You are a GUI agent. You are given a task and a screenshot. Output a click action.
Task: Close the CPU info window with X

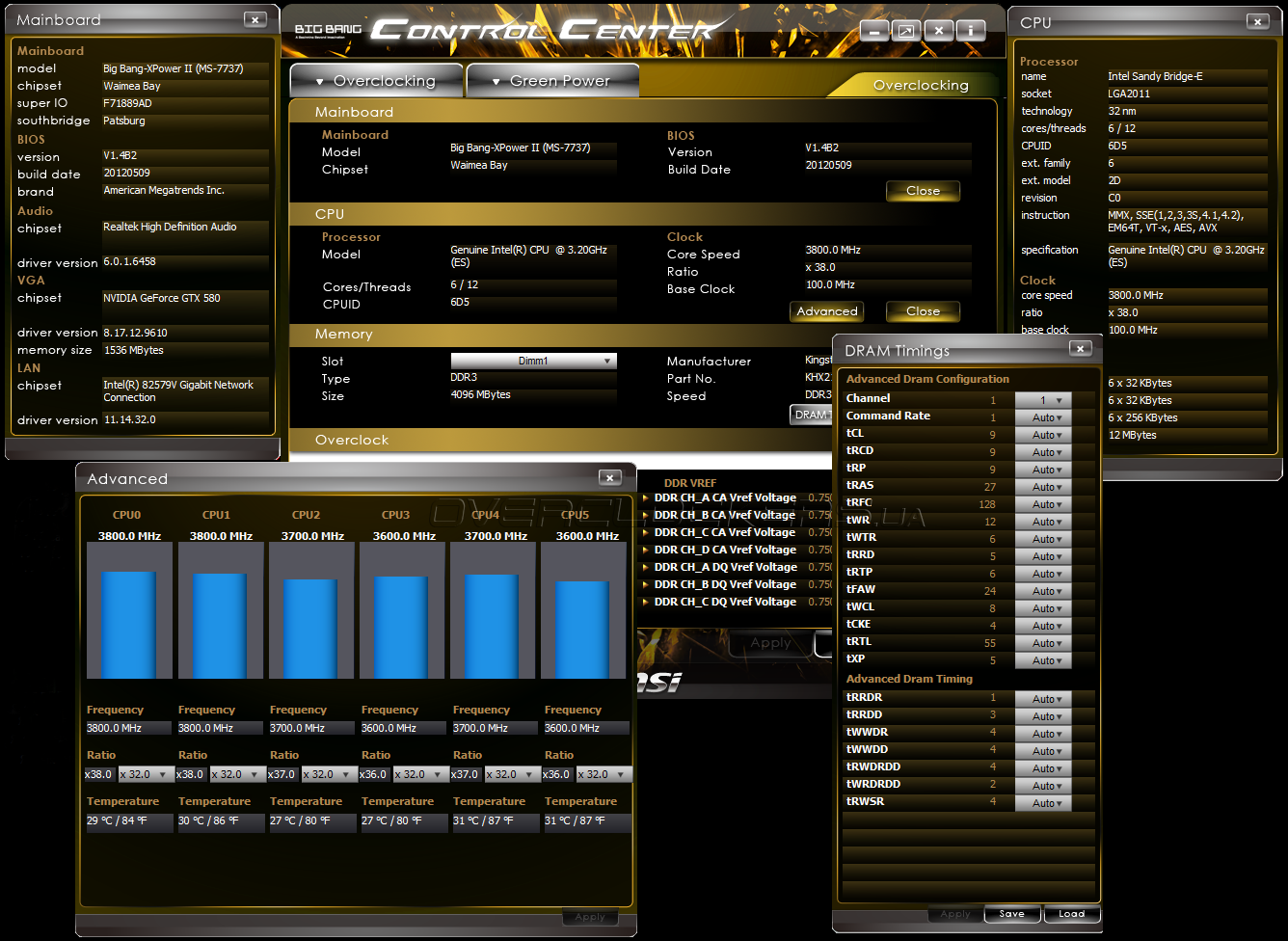click(1257, 21)
